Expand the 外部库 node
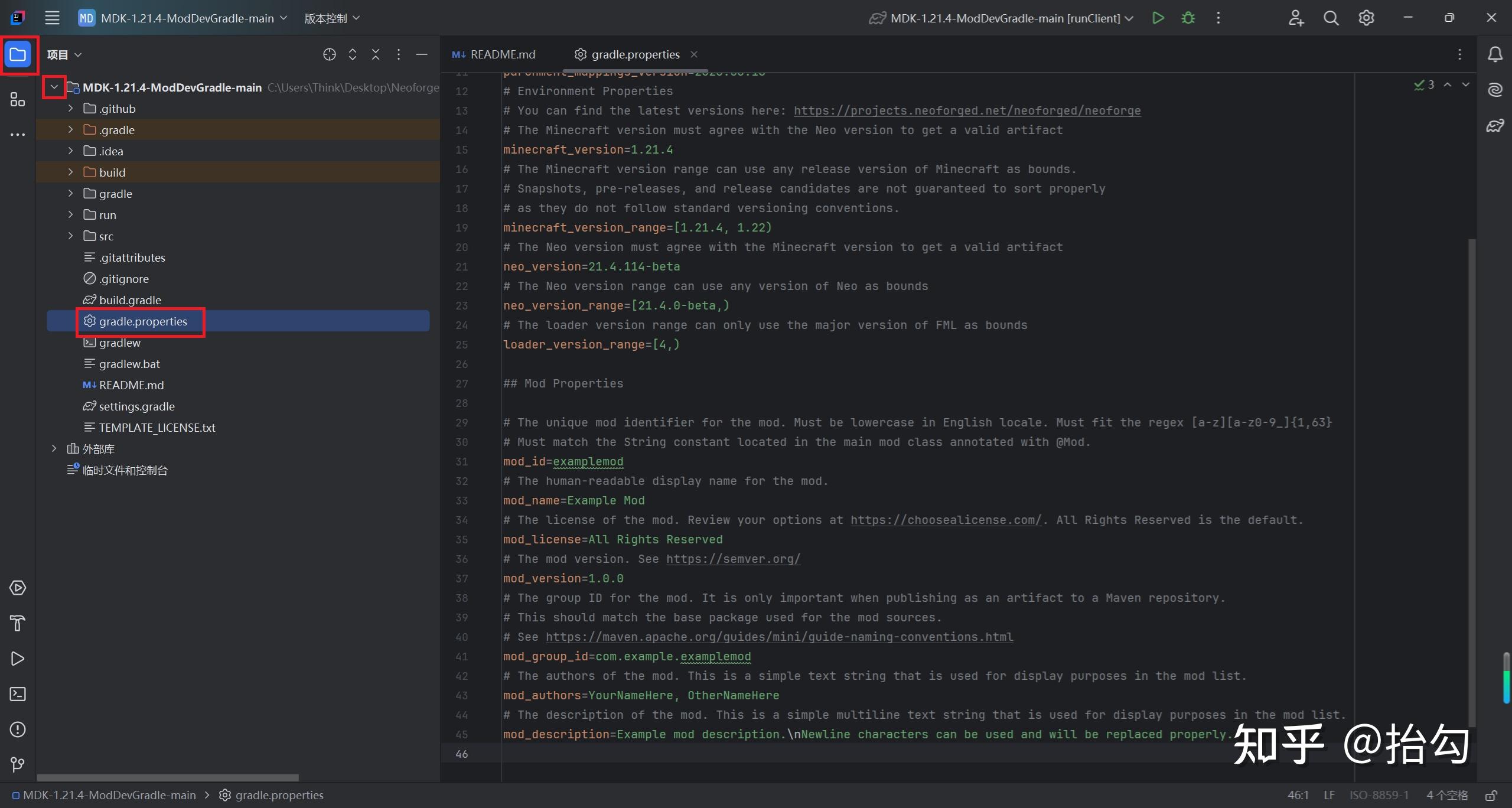1512x808 pixels. [x=54, y=449]
